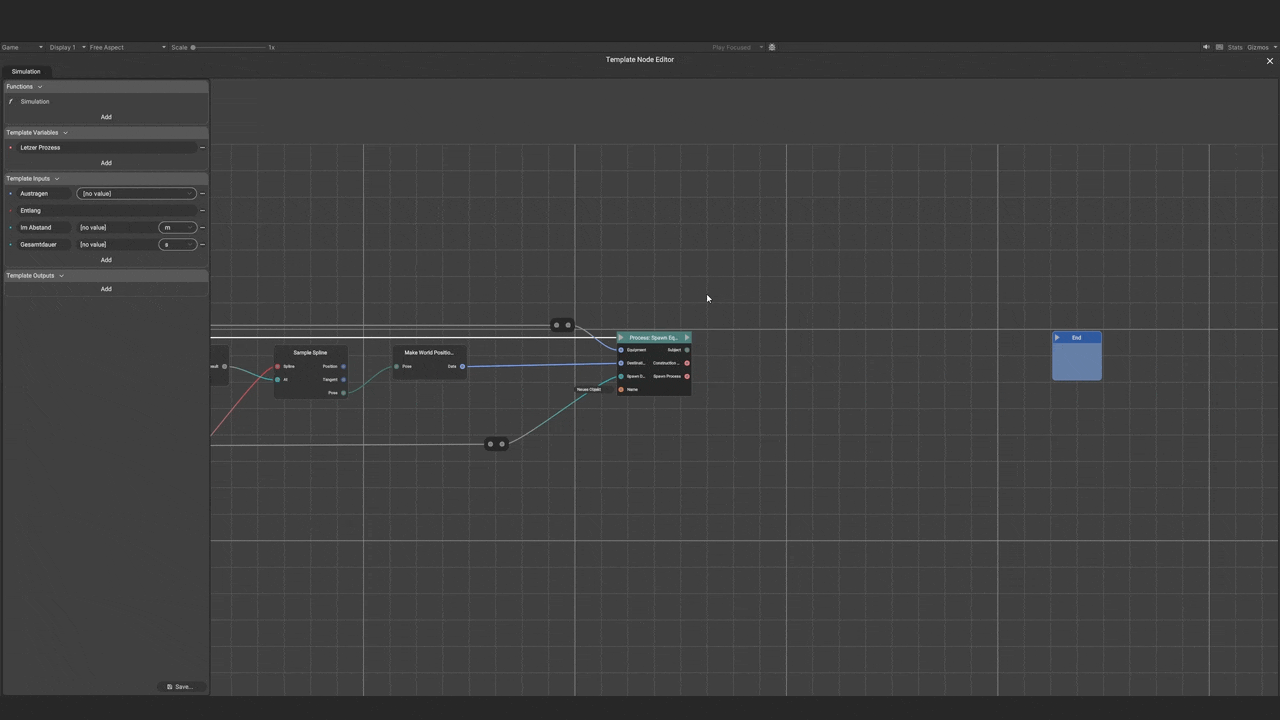The width and height of the screenshot is (1280, 720).
Task: Add a new template variable
Action: (106, 163)
